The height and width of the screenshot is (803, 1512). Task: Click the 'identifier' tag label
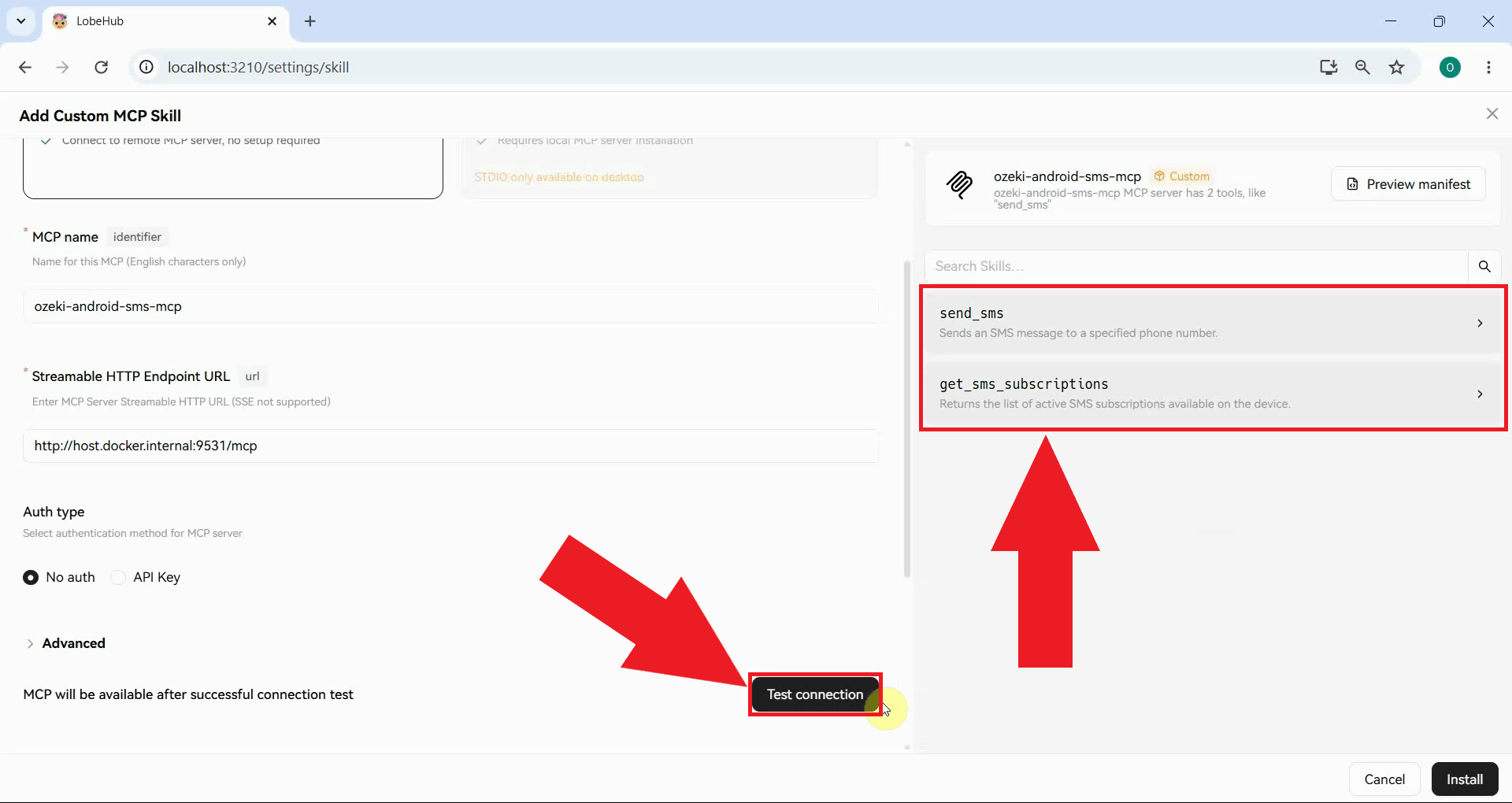pos(137,237)
